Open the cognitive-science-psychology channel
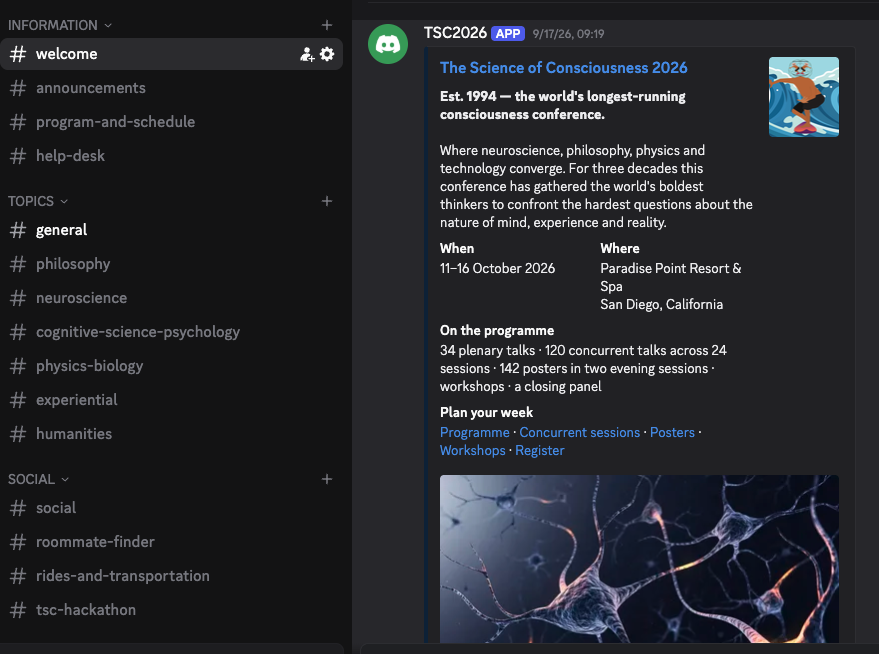 point(172,332)
